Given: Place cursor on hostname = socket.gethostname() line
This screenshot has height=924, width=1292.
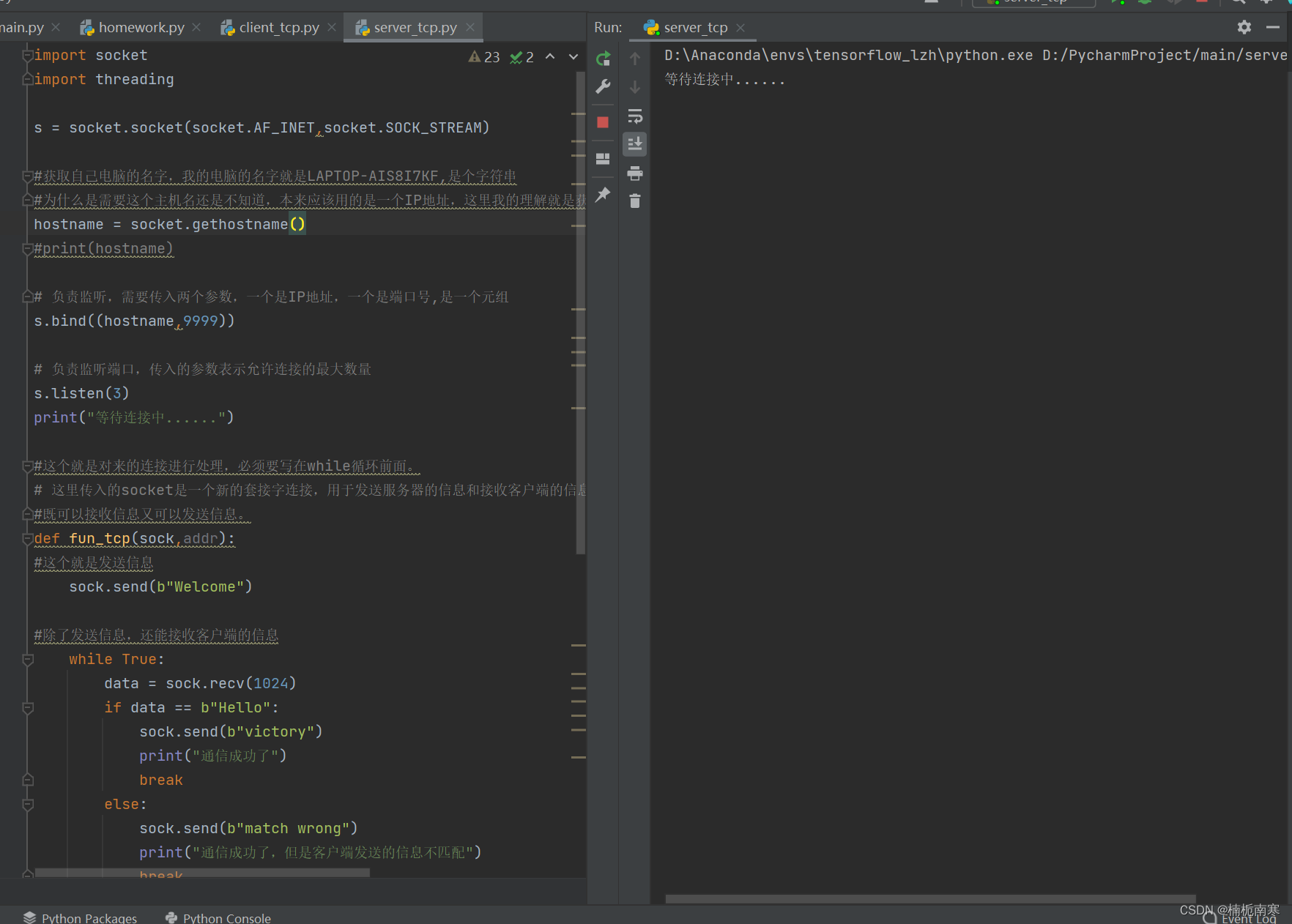Looking at the screenshot, I should click(169, 224).
